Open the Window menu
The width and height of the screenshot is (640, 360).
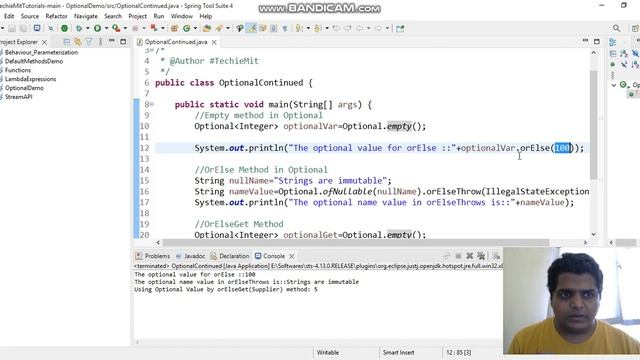182,16
